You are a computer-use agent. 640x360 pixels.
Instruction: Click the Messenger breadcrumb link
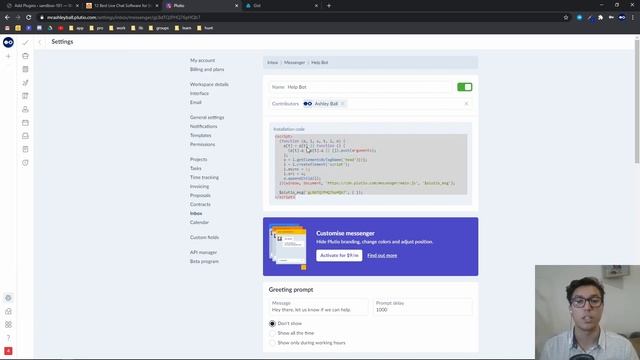[x=295, y=63]
